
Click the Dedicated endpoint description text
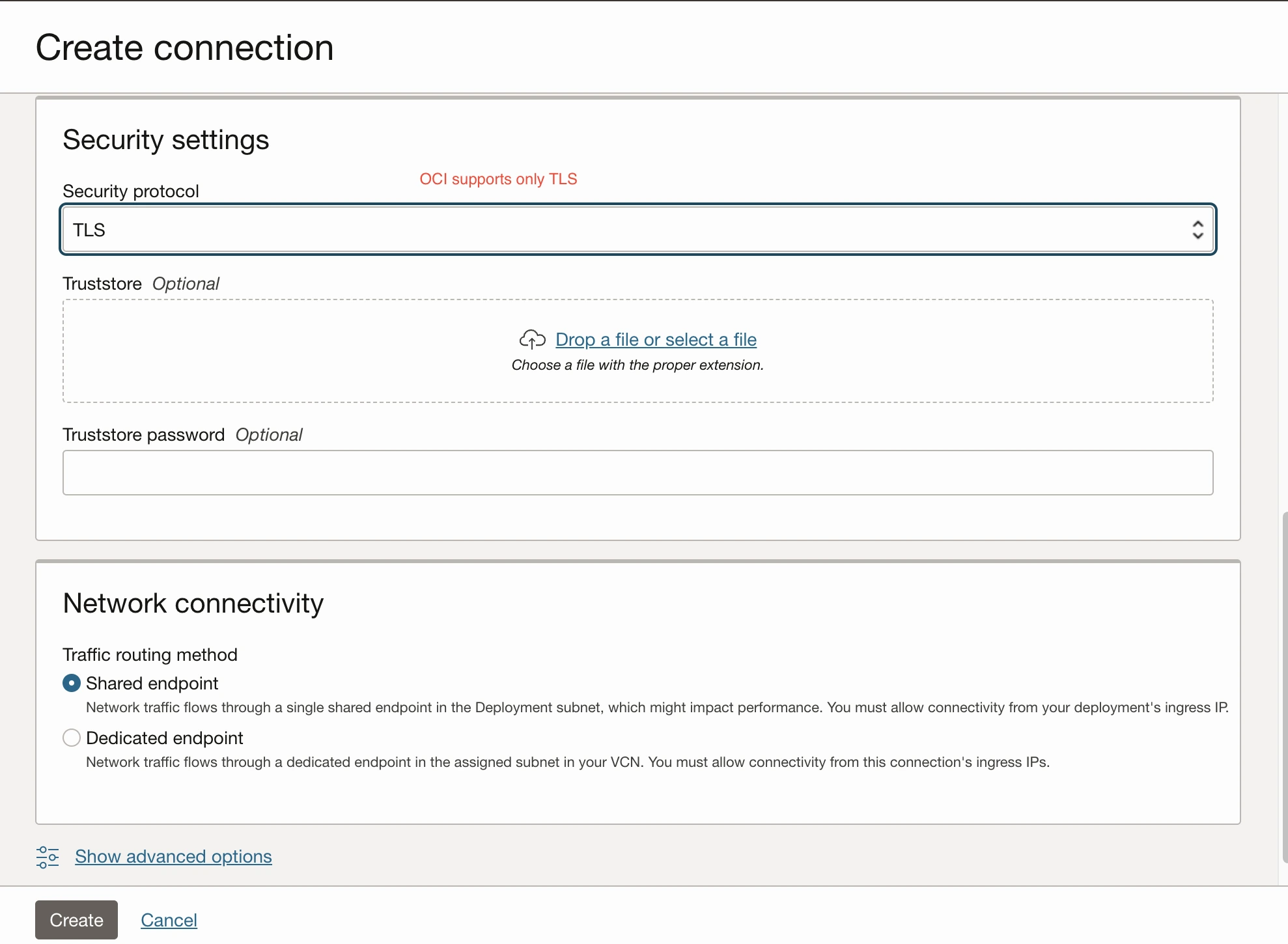[x=567, y=762]
